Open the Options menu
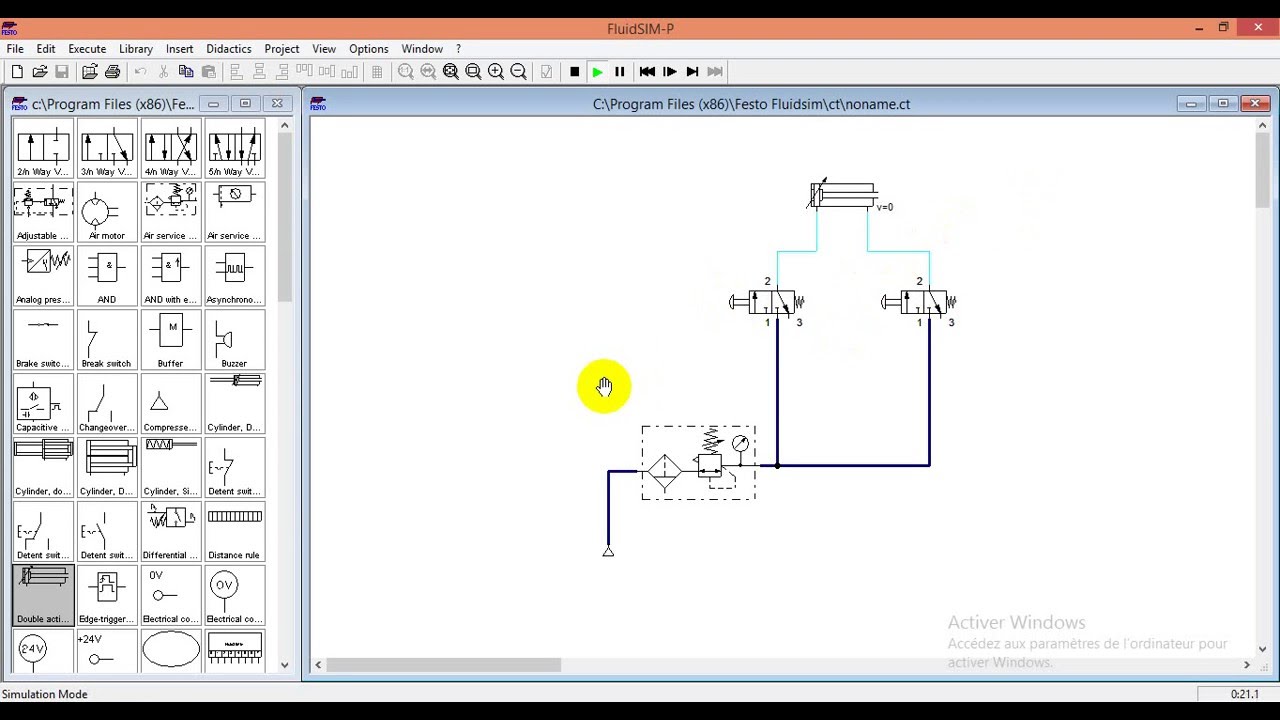Viewport: 1280px width, 720px height. tap(369, 49)
